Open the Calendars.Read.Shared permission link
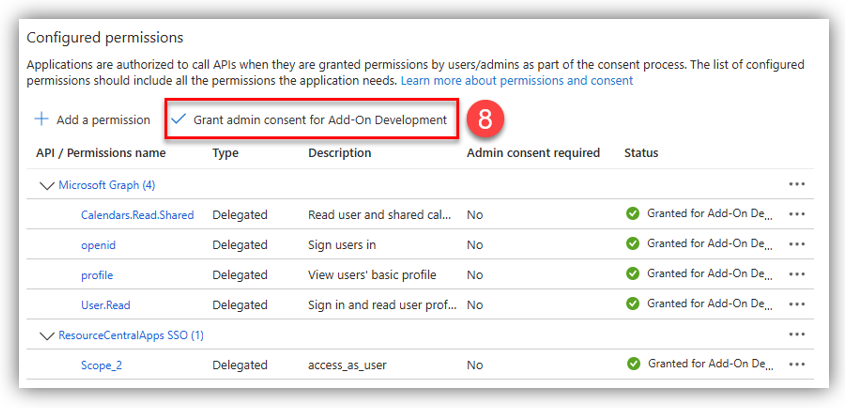Image resolution: width=845 pixels, height=408 pixels. (137, 215)
